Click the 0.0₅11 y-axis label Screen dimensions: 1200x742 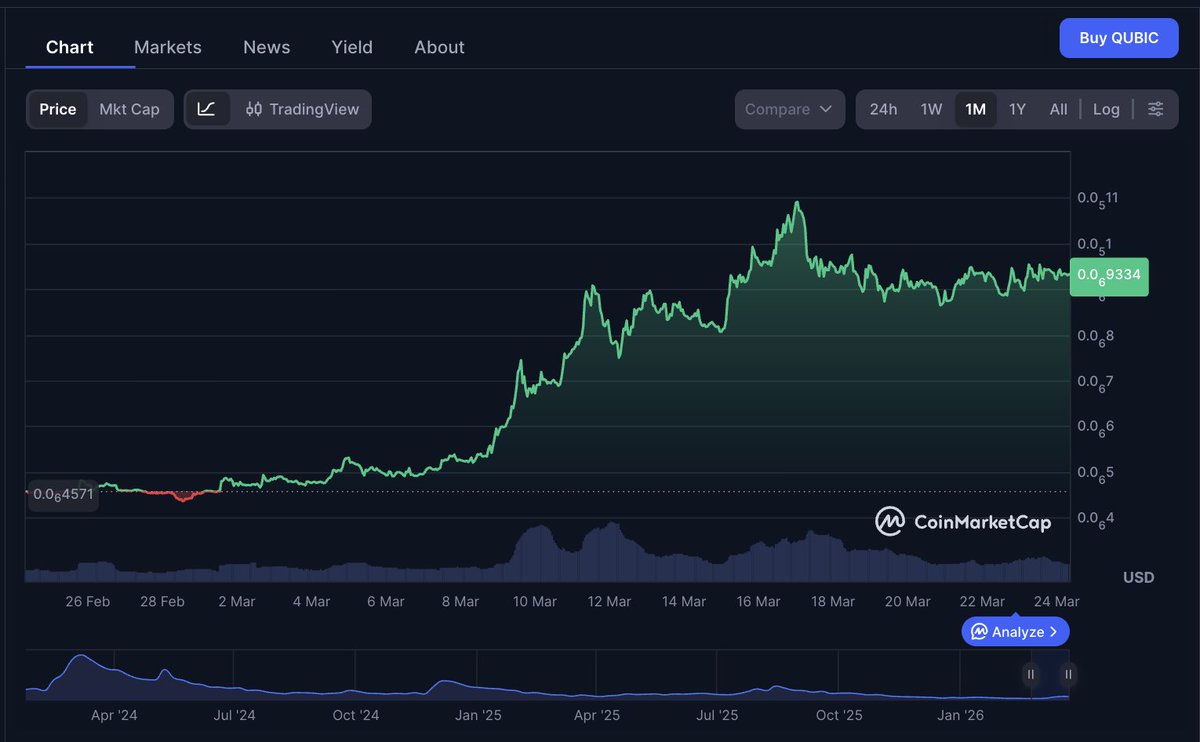pyautogui.click(x=1098, y=198)
